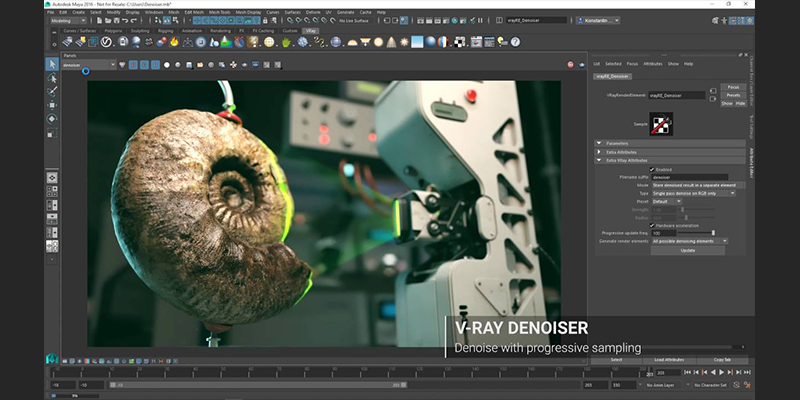Select the arrow Select tool in toolbox
800x400 pixels.
(52, 64)
